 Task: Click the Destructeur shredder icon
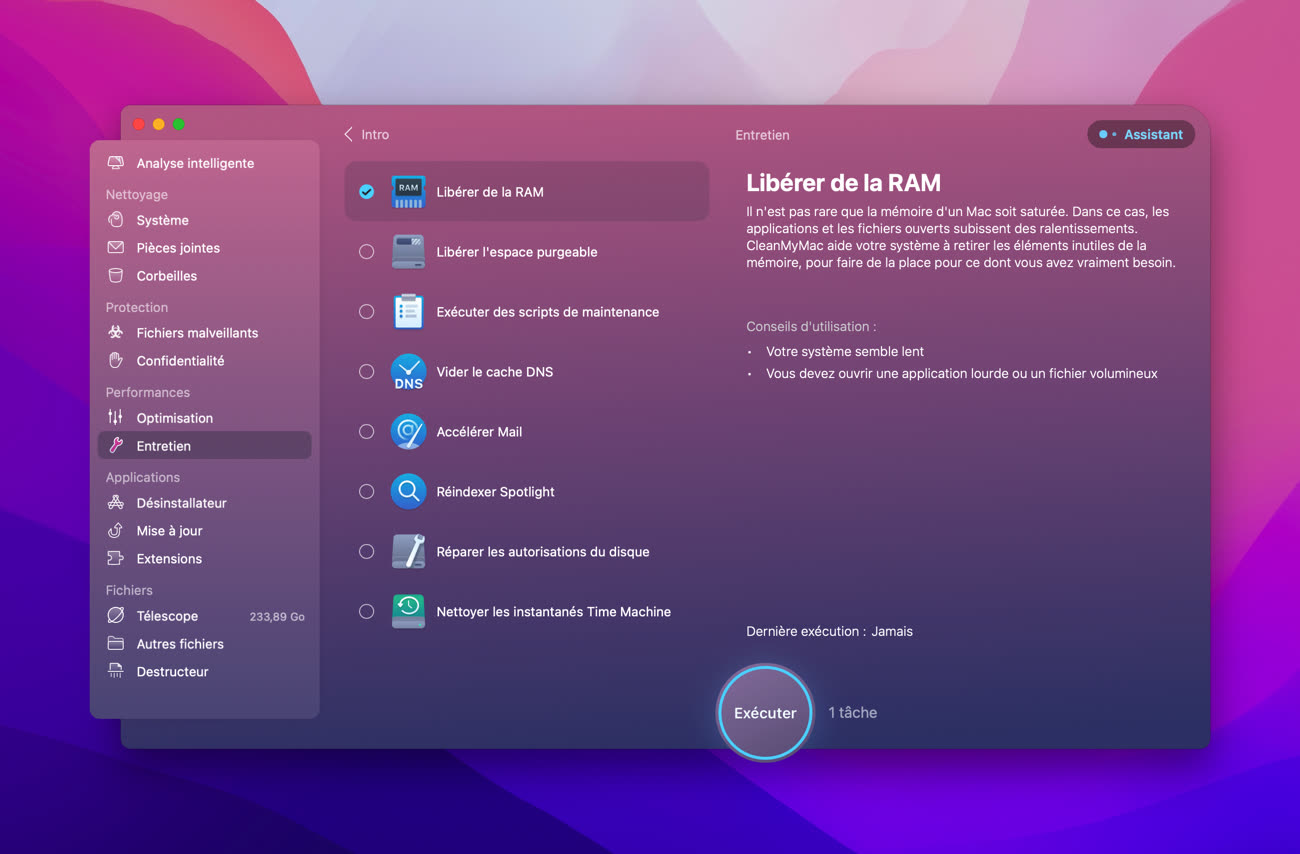(x=116, y=672)
